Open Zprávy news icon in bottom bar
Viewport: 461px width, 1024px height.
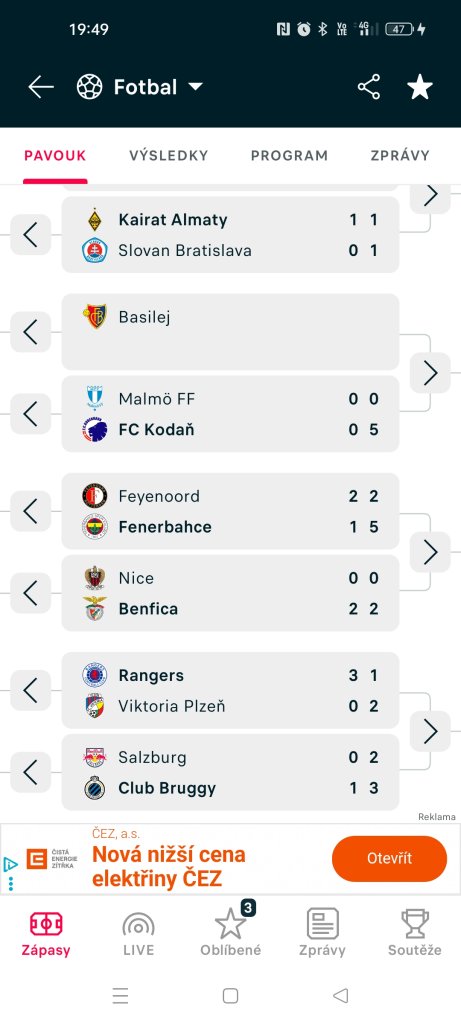323,934
